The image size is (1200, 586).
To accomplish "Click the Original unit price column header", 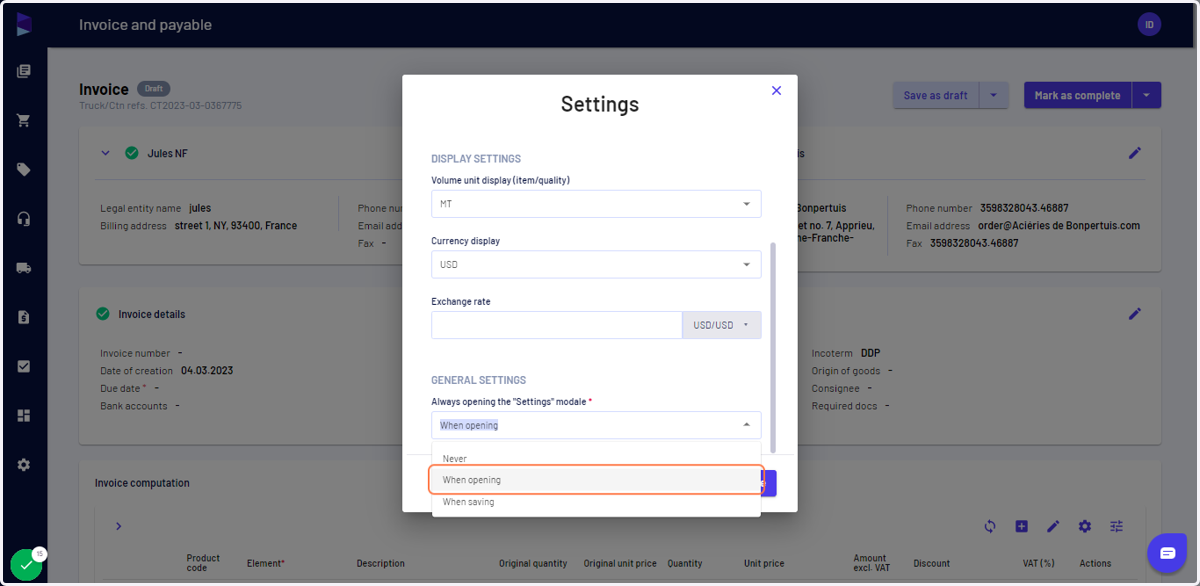I will (620, 564).
